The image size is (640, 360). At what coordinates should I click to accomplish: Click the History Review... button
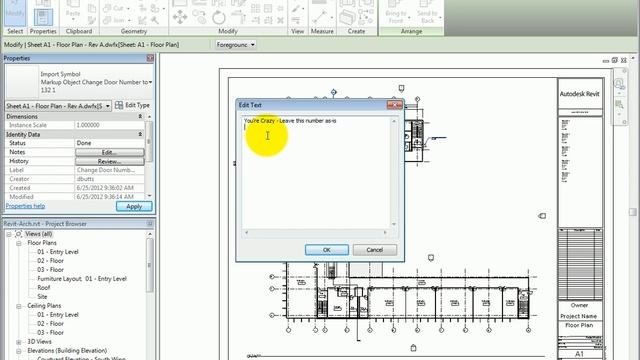[109, 161]
